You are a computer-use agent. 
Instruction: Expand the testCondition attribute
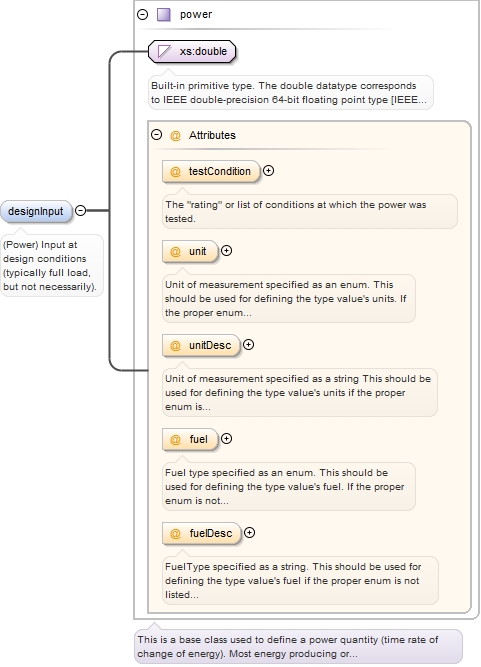click(268, 171)
